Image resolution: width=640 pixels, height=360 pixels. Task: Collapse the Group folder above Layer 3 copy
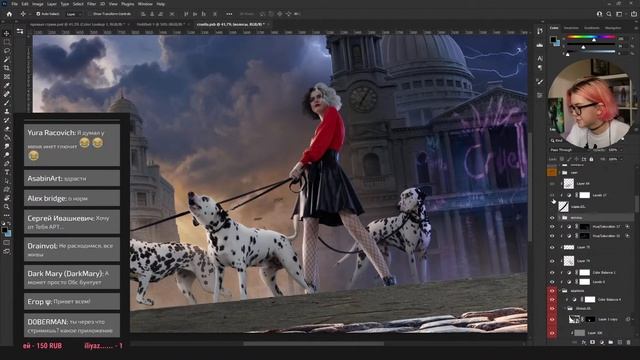[566, 309]
